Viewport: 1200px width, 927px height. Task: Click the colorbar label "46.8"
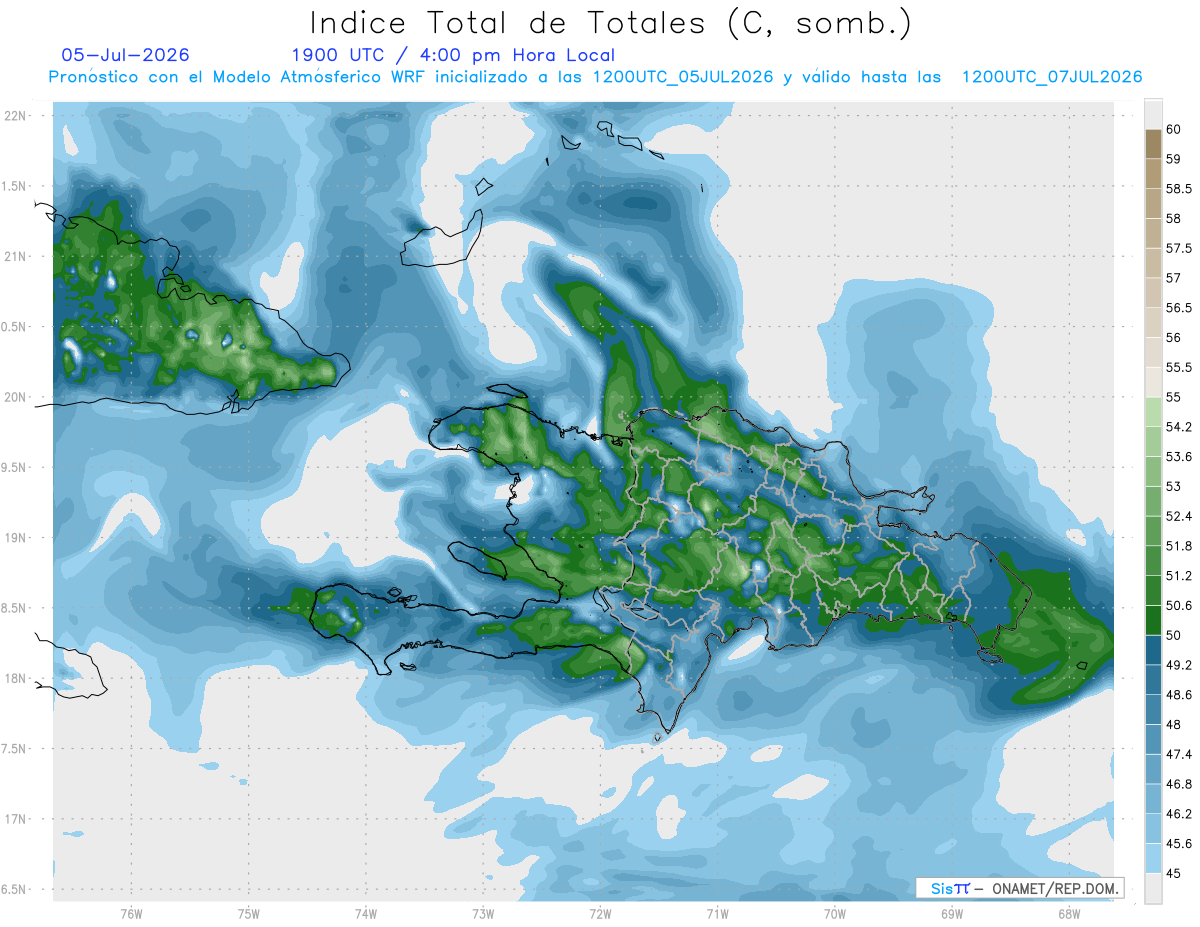(1181, 784)
